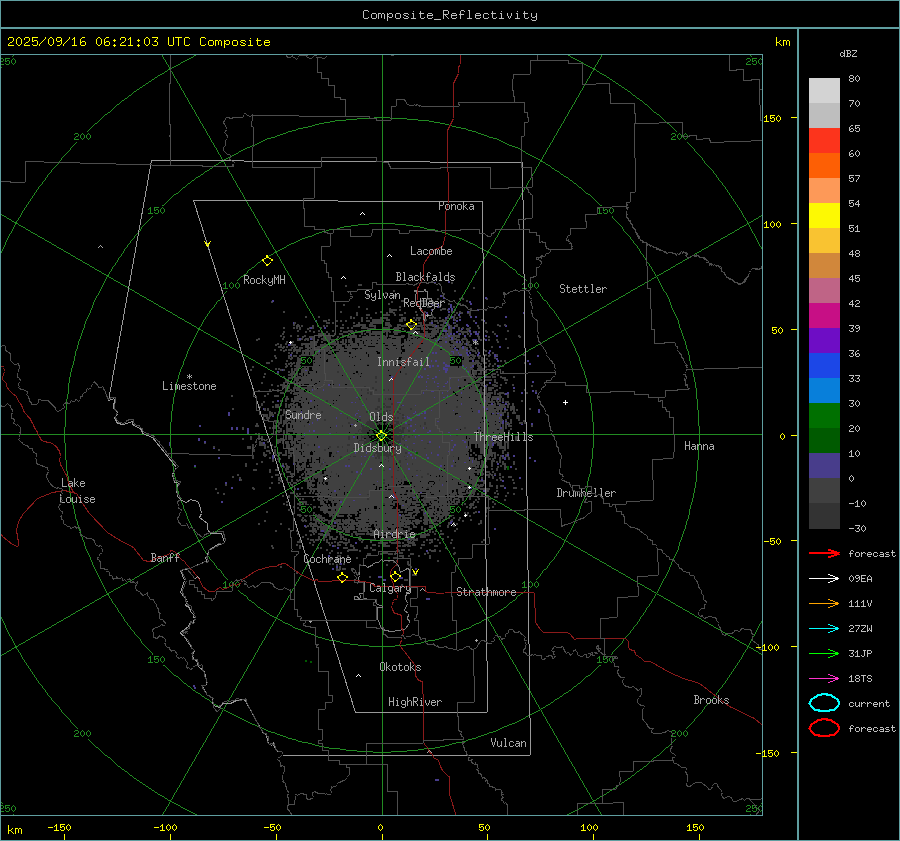The width and height of the screenshot is (900, 841).
Task: Click the cyan 'current' ellipse legend icon
Action: point(824,703)
